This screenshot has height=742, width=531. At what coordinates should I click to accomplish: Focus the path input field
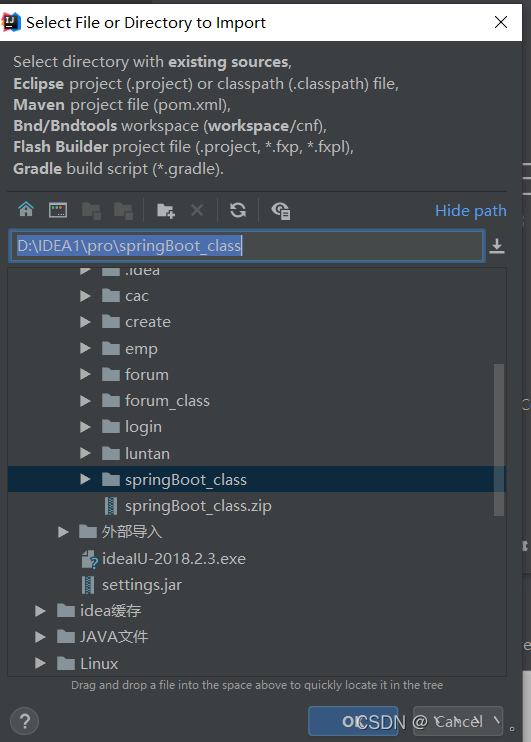click(x=247, y=246)
